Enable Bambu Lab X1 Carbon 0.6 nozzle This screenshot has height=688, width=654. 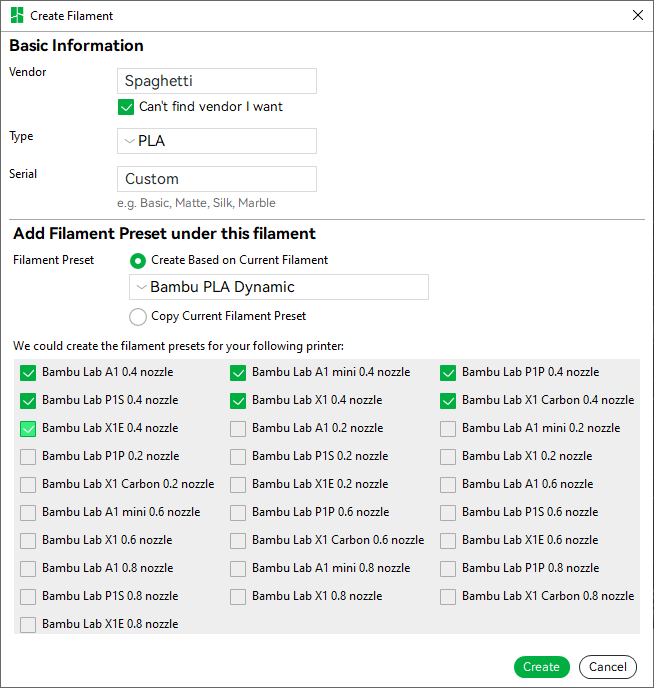tap(238, 541)
